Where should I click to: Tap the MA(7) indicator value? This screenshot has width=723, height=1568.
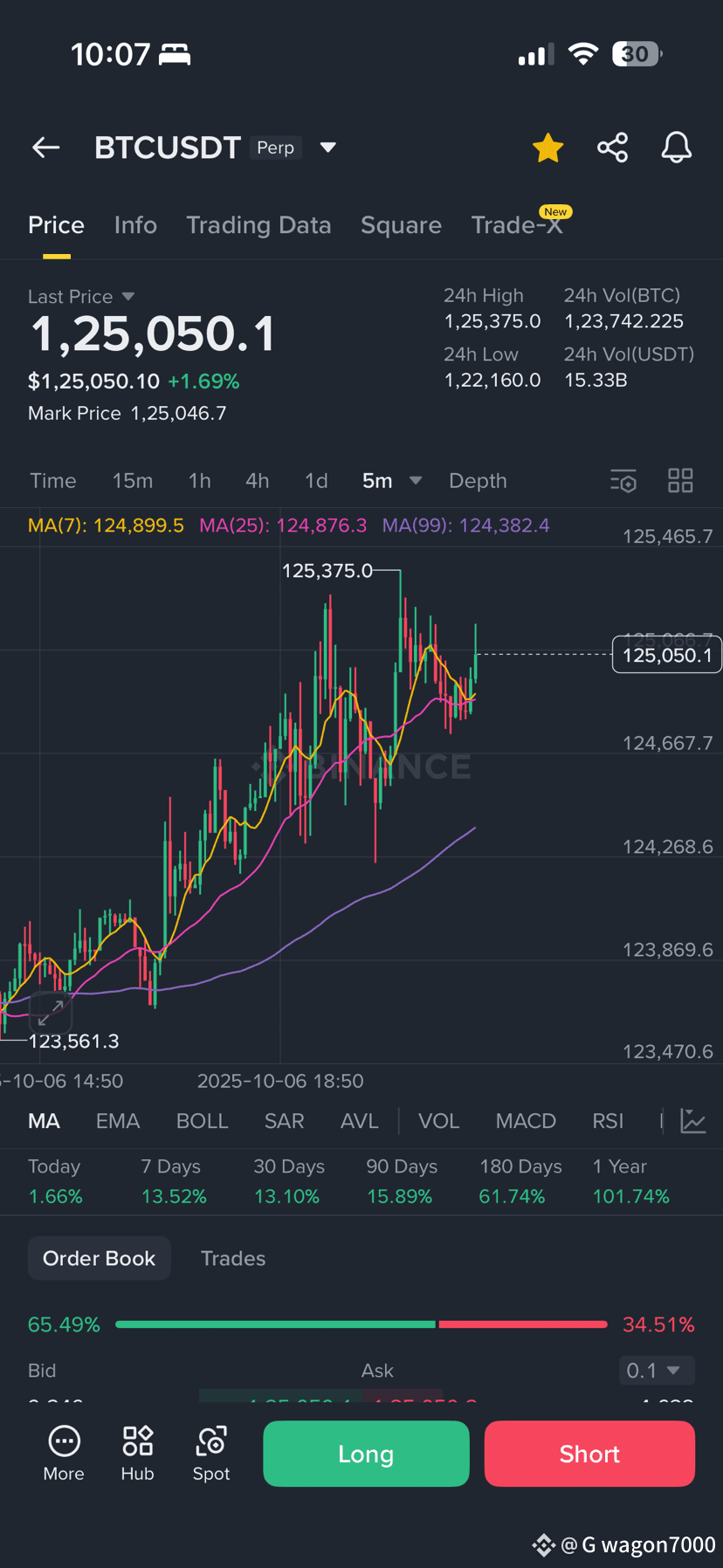tap(106, 526)
